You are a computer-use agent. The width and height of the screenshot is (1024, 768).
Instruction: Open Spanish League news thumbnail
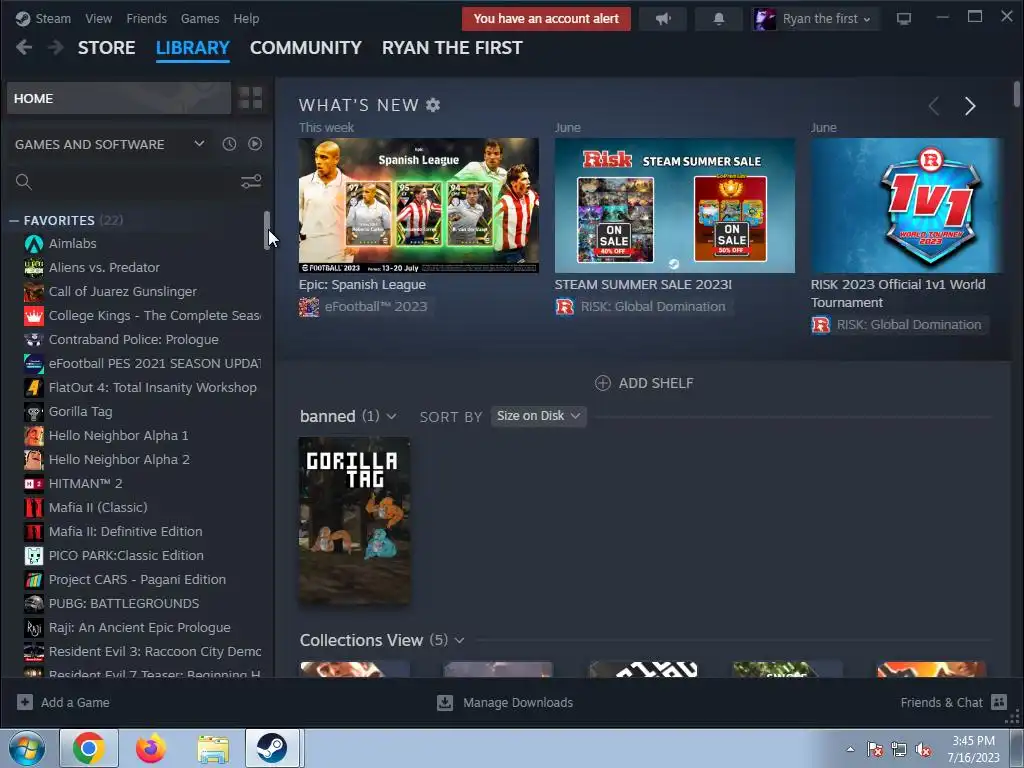click(419, 205)
